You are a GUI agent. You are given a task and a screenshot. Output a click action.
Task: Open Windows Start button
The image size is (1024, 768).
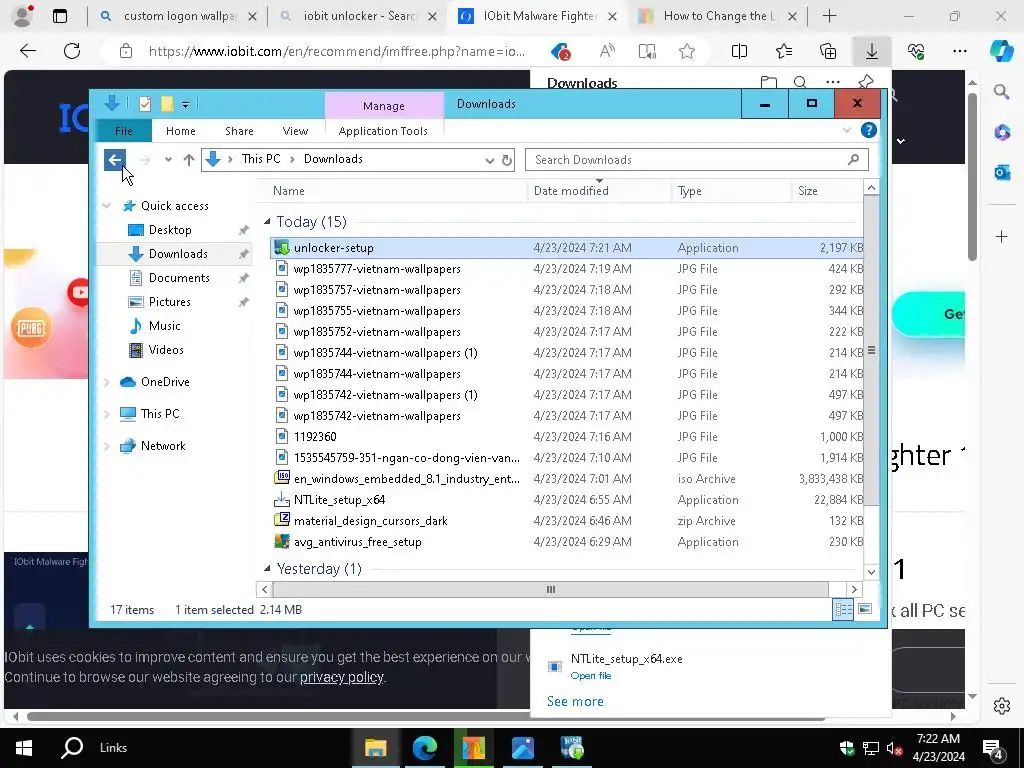pyautogui.click(x=24, y=748)
